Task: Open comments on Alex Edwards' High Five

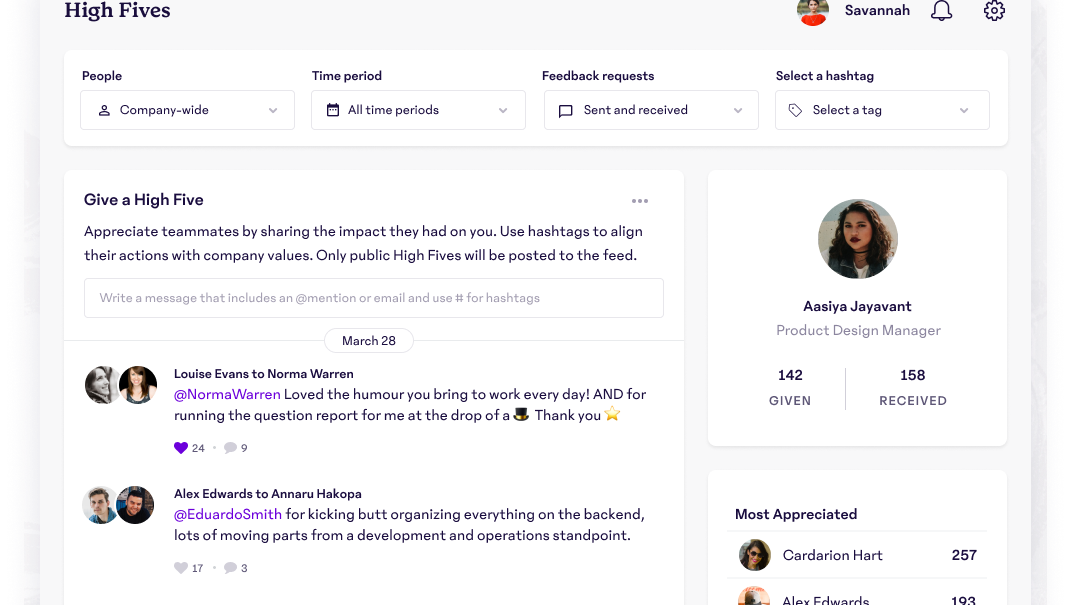Action: coord(231,568)
